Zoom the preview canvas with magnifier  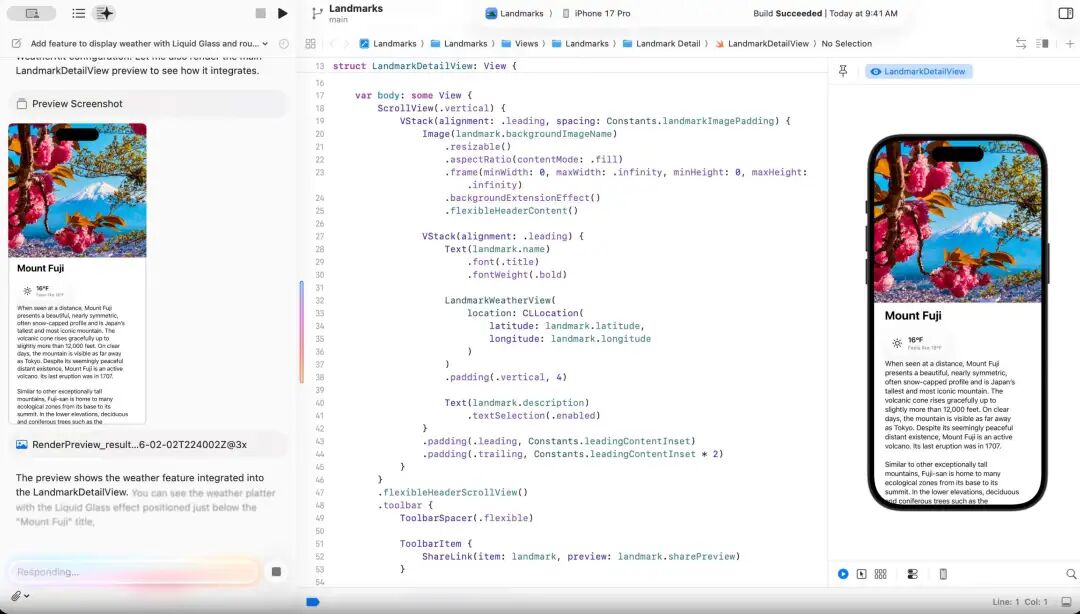[1071, 574]
